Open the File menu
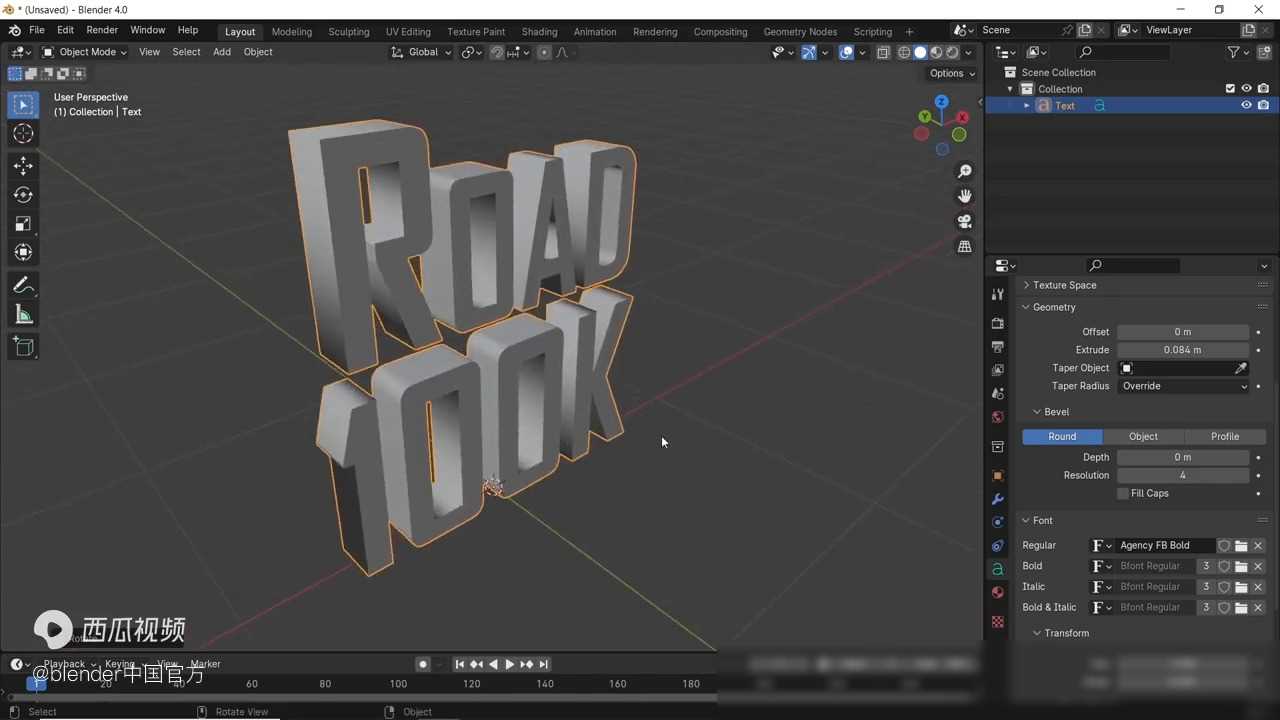The width and height of the screenshot is (1280, 720). tap(37, 30)
